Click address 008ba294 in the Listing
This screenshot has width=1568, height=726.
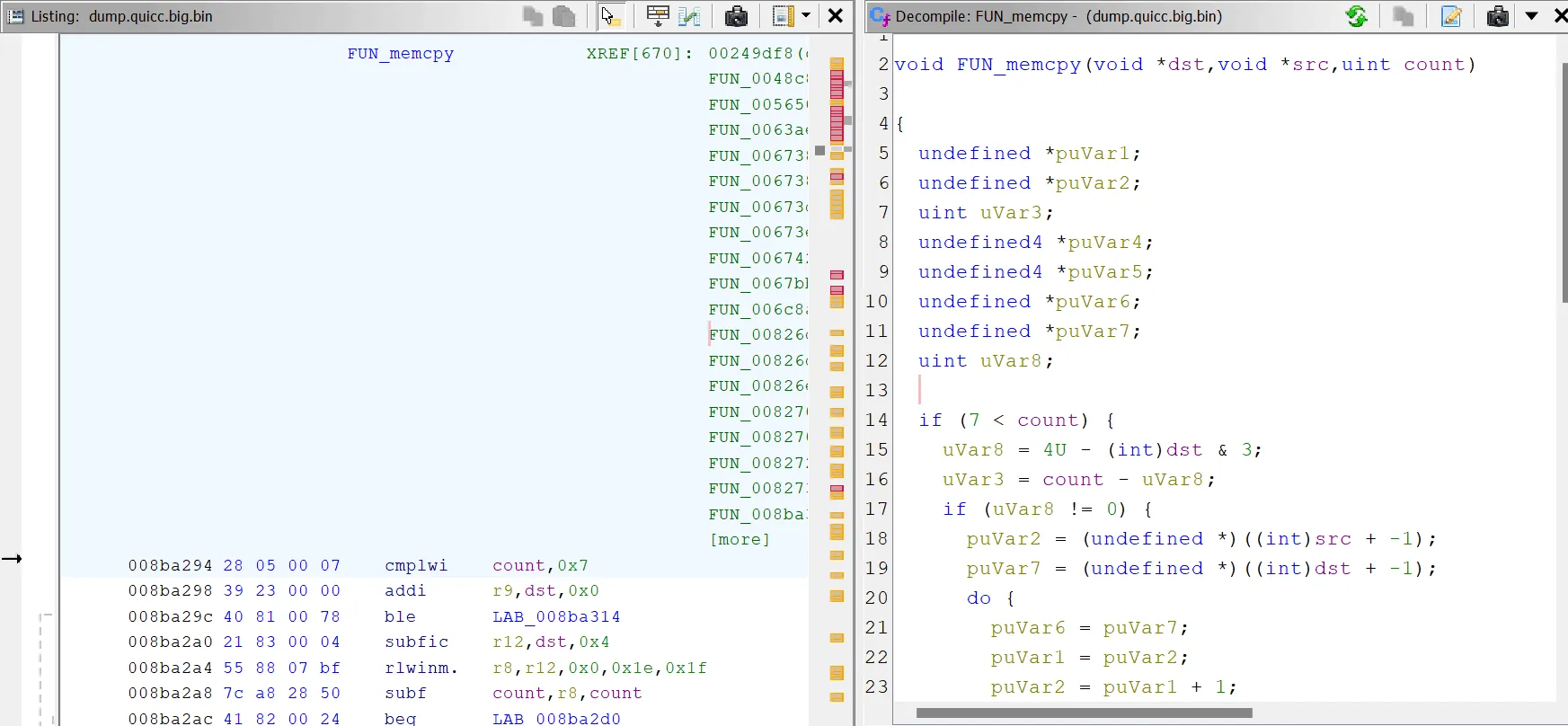tap(170, 566)
